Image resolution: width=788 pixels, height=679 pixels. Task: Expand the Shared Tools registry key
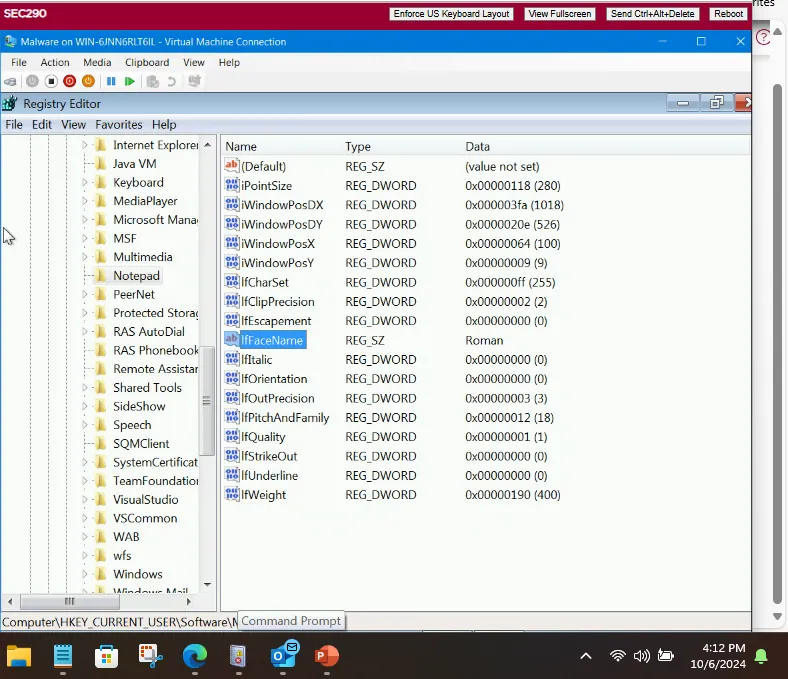(84, 387)
